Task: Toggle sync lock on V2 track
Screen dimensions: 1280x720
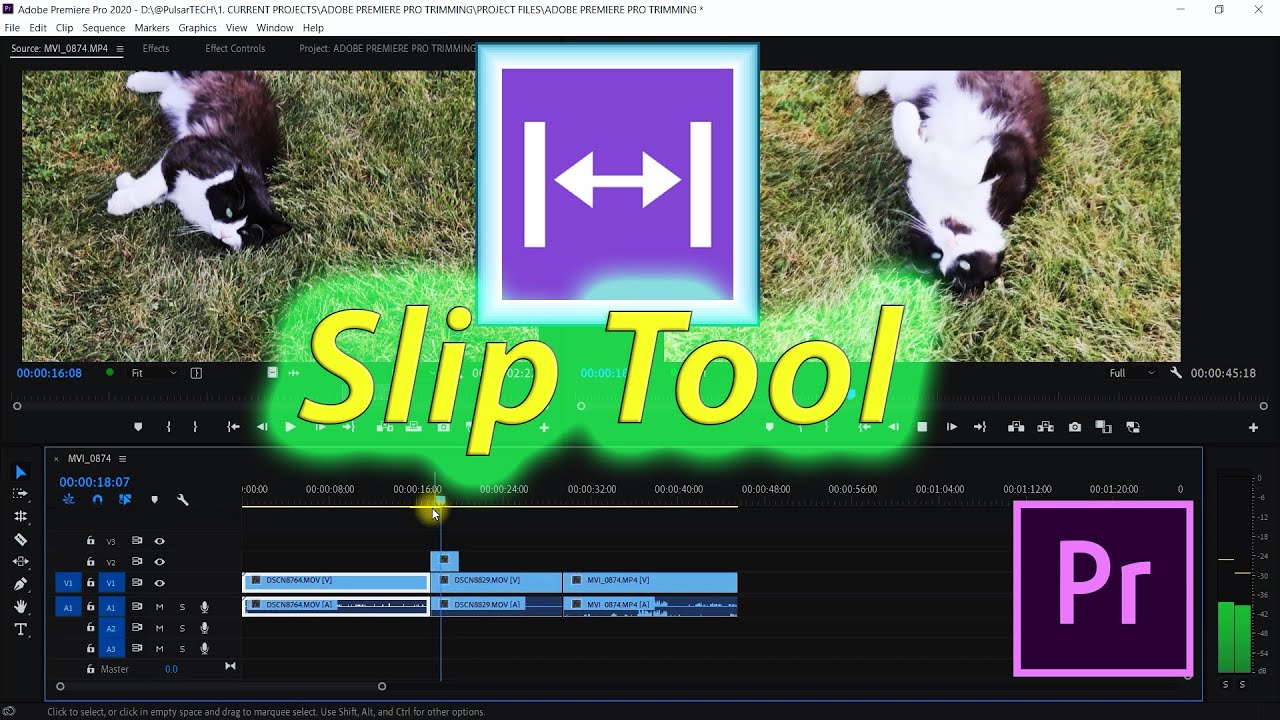Action: tap(137, 562)
